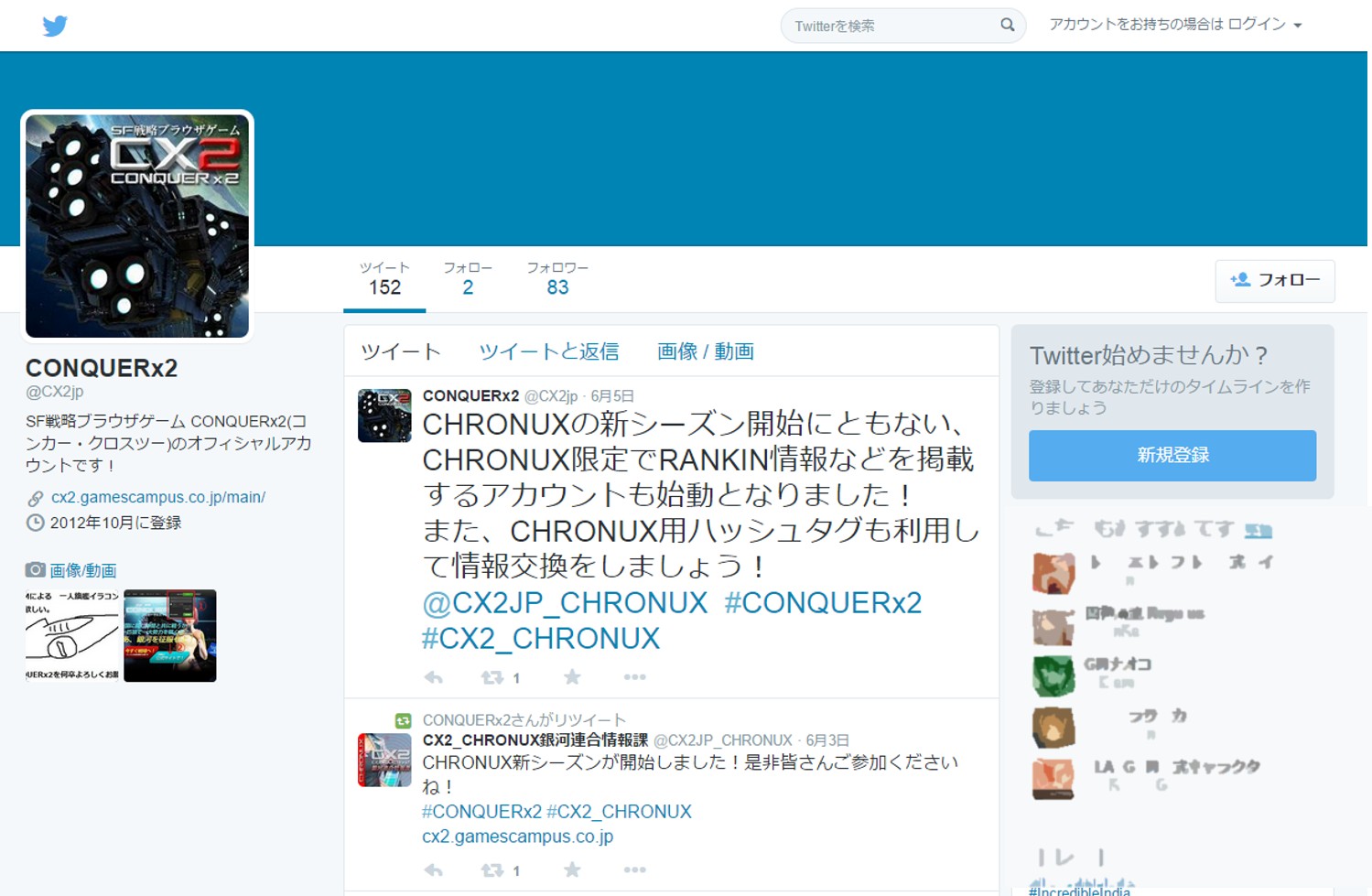The width and height of the screenshot is (1372, 896).
Task: Click the clock icon beside 2012年10月に登録
Action: pos(35,523)
